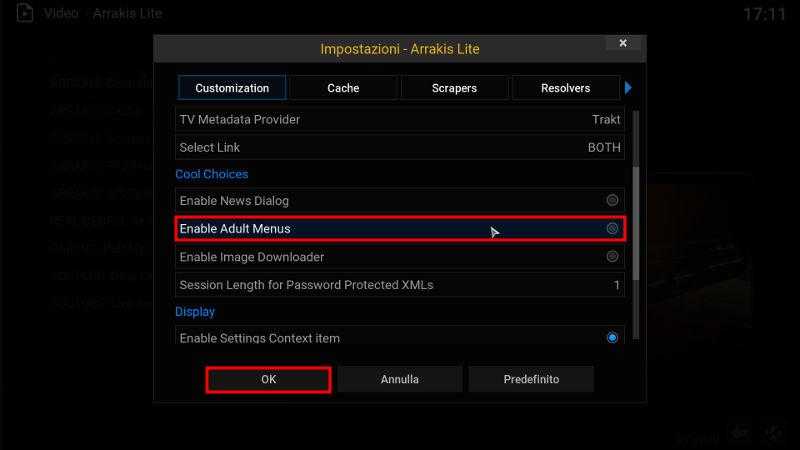Switch to the Cache tab

(343, 88)
